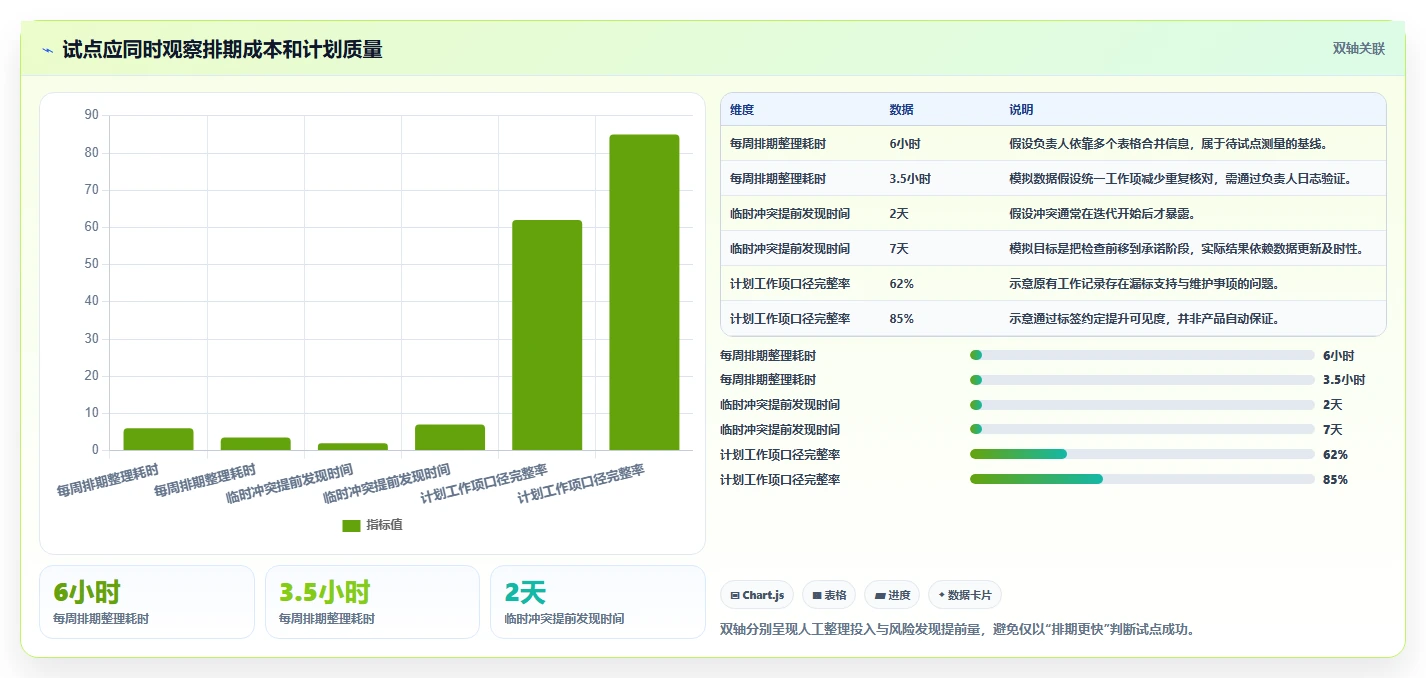This screenshot has width=1426, height=678.
Task: Click the 2天 cell in the table
Action: click(899, 214)
